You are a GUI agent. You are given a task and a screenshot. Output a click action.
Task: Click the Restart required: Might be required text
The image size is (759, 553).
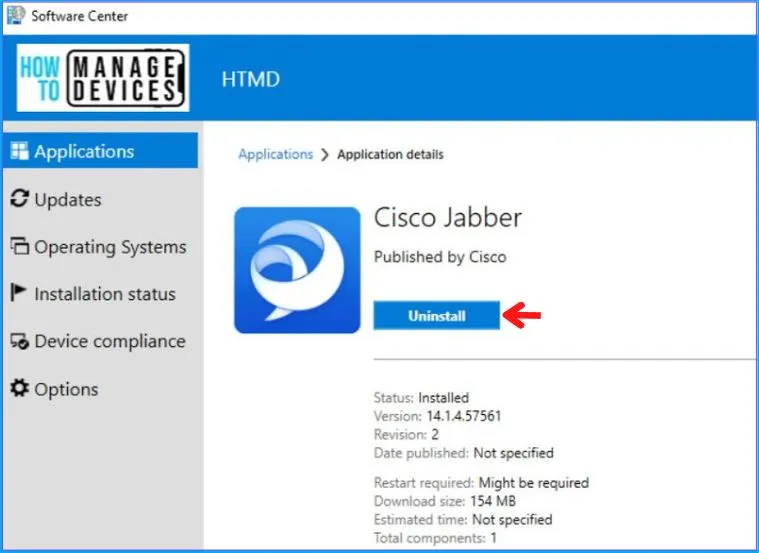pos(481,482)
